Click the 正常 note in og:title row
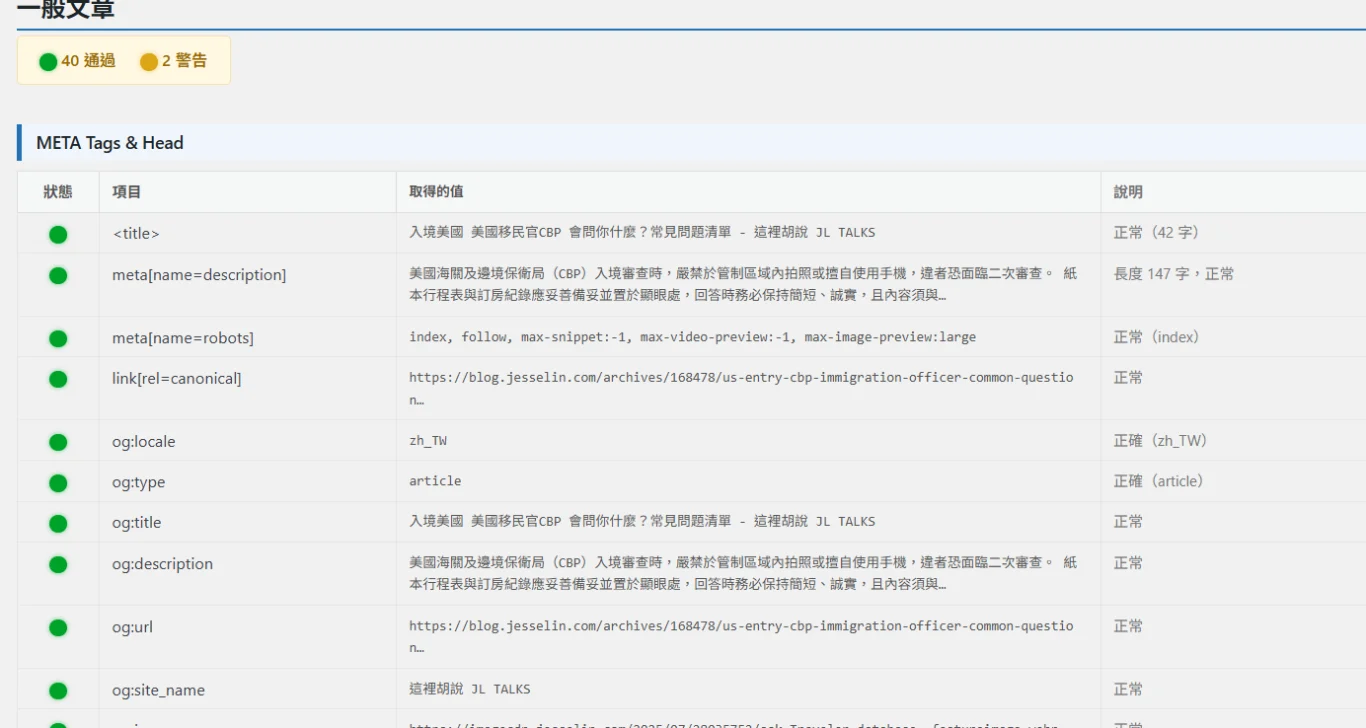Screen dimensions: 1366x728 [1128, 521]
